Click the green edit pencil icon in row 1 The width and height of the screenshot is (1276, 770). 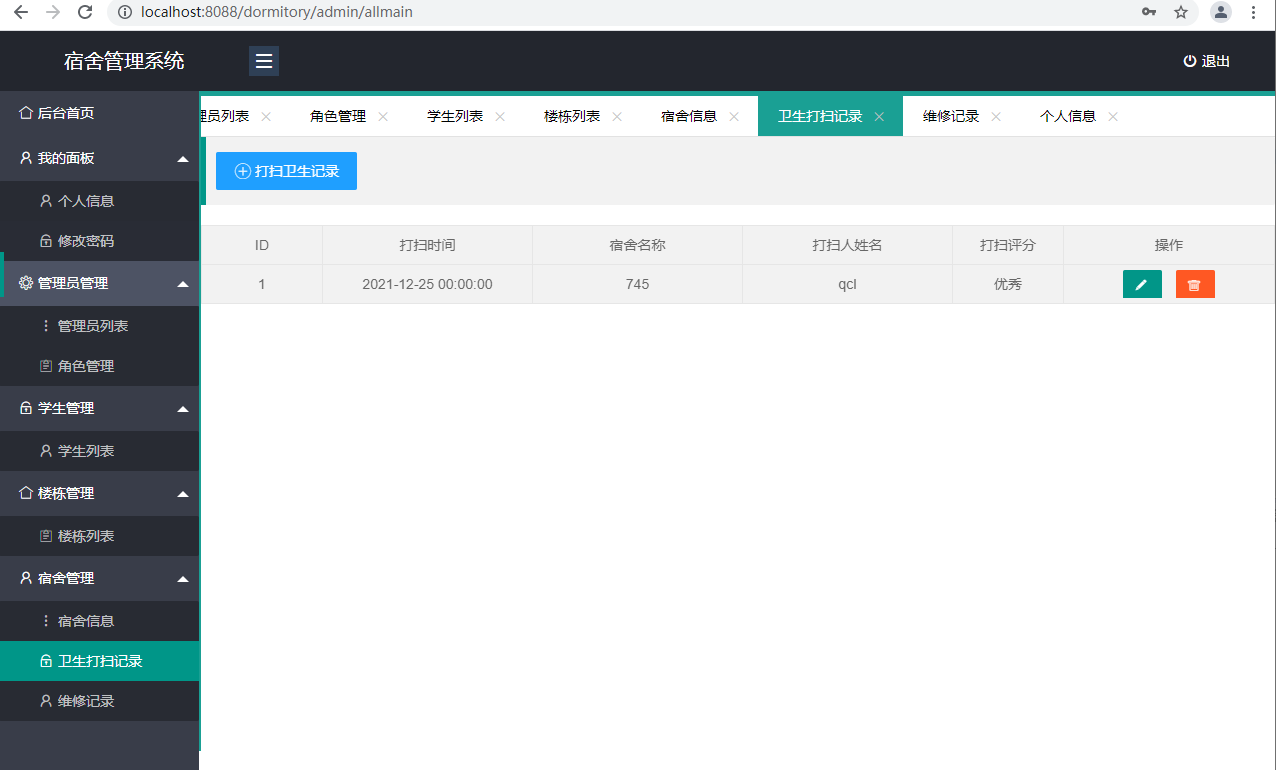(1141, 284)
